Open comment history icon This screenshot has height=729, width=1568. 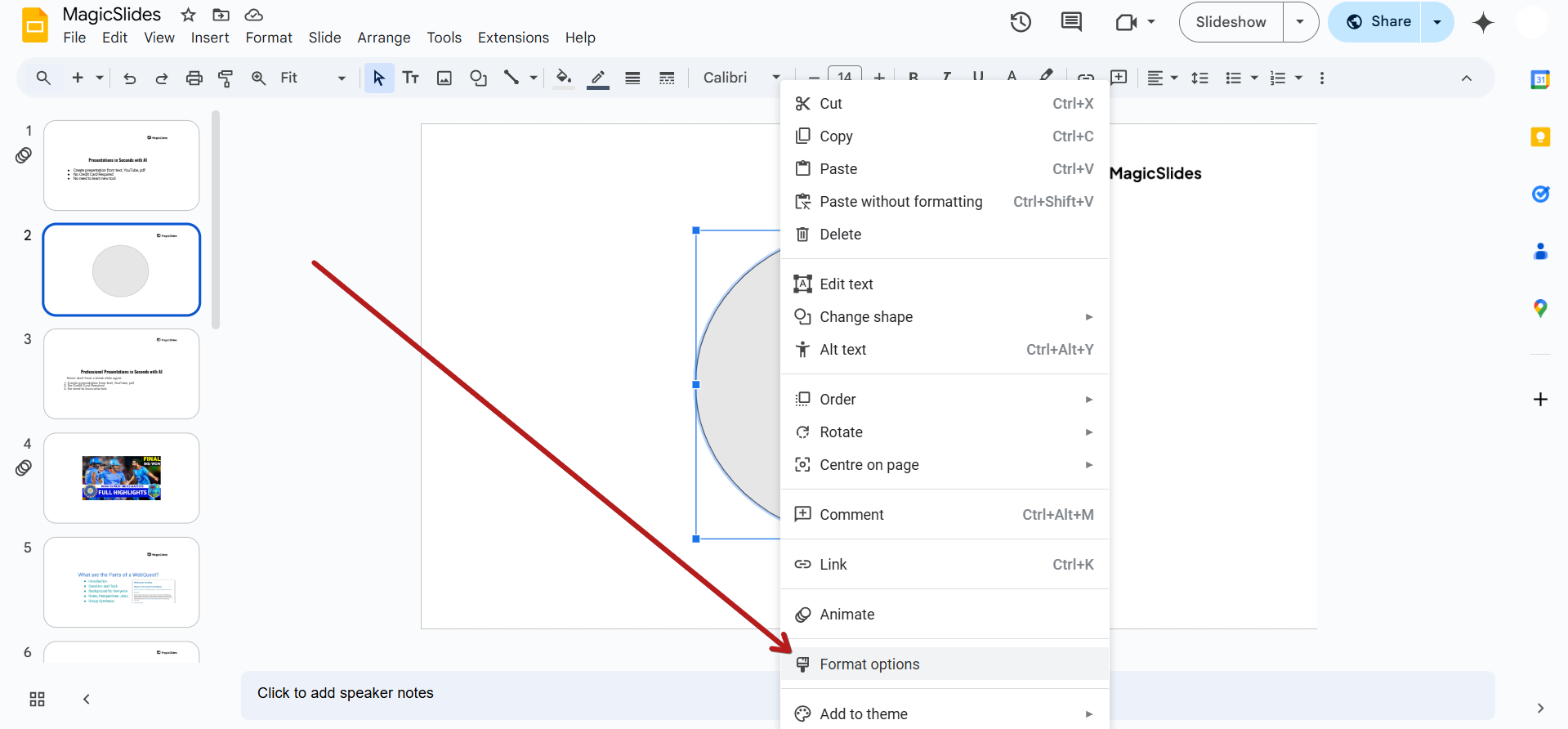pos(1071,22)
